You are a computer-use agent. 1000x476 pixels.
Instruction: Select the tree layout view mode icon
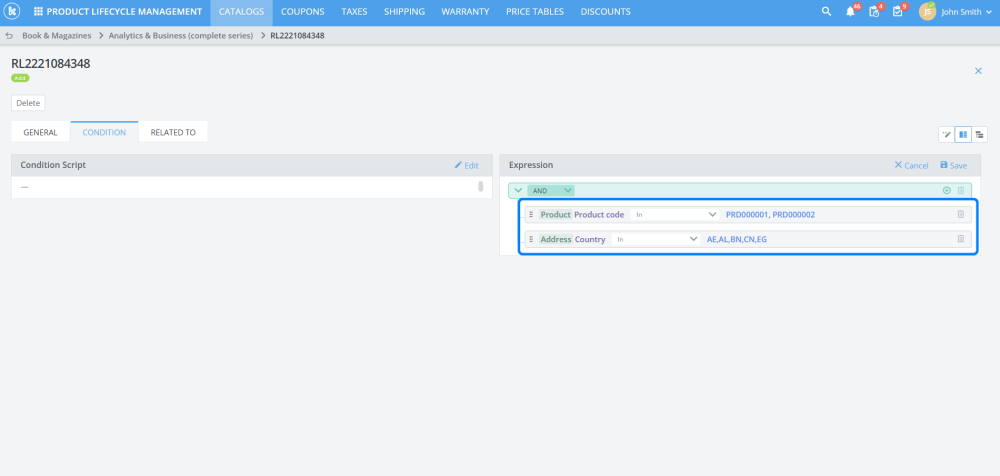pos(979,135)
